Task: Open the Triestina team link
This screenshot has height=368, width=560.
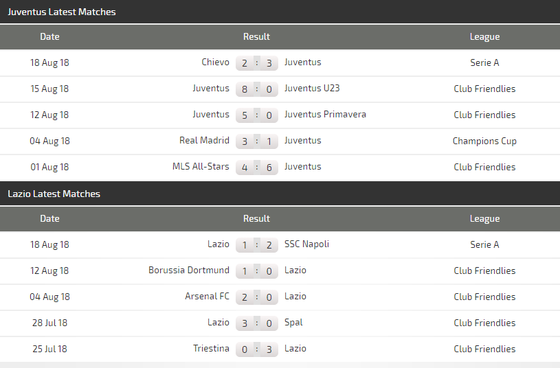Action: pyautogui.click(x=211, y=348)
